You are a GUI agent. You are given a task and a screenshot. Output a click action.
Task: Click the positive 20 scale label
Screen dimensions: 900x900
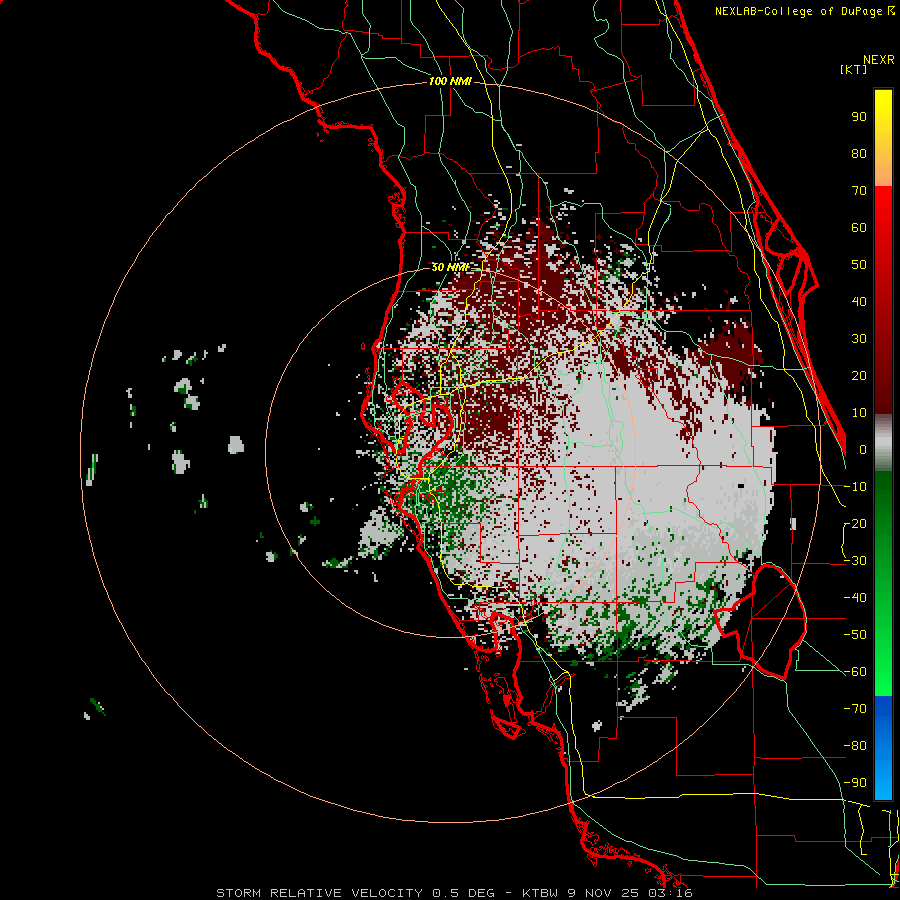[859, 376]
